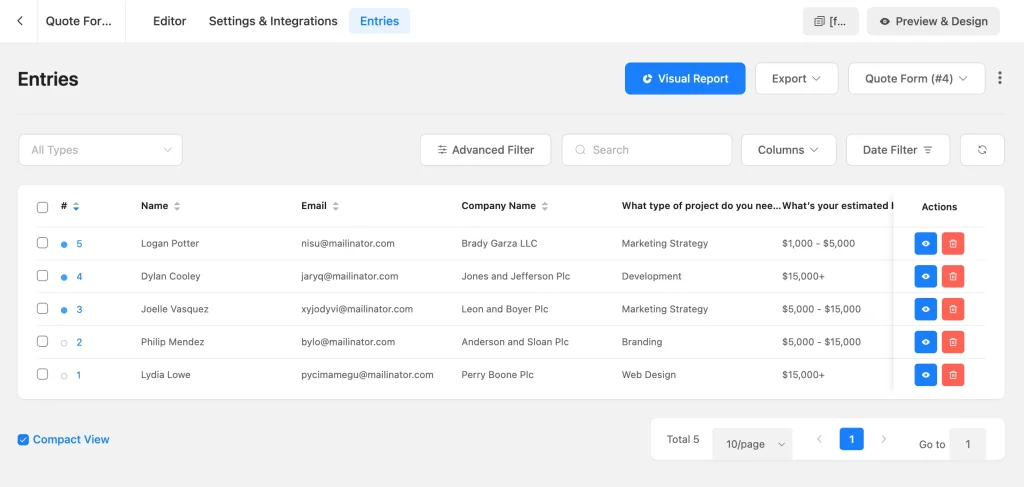The height and width of the screenshot is (487, 1024).
Task: Disable the Compact View checkbox
Action: [23, 439]
